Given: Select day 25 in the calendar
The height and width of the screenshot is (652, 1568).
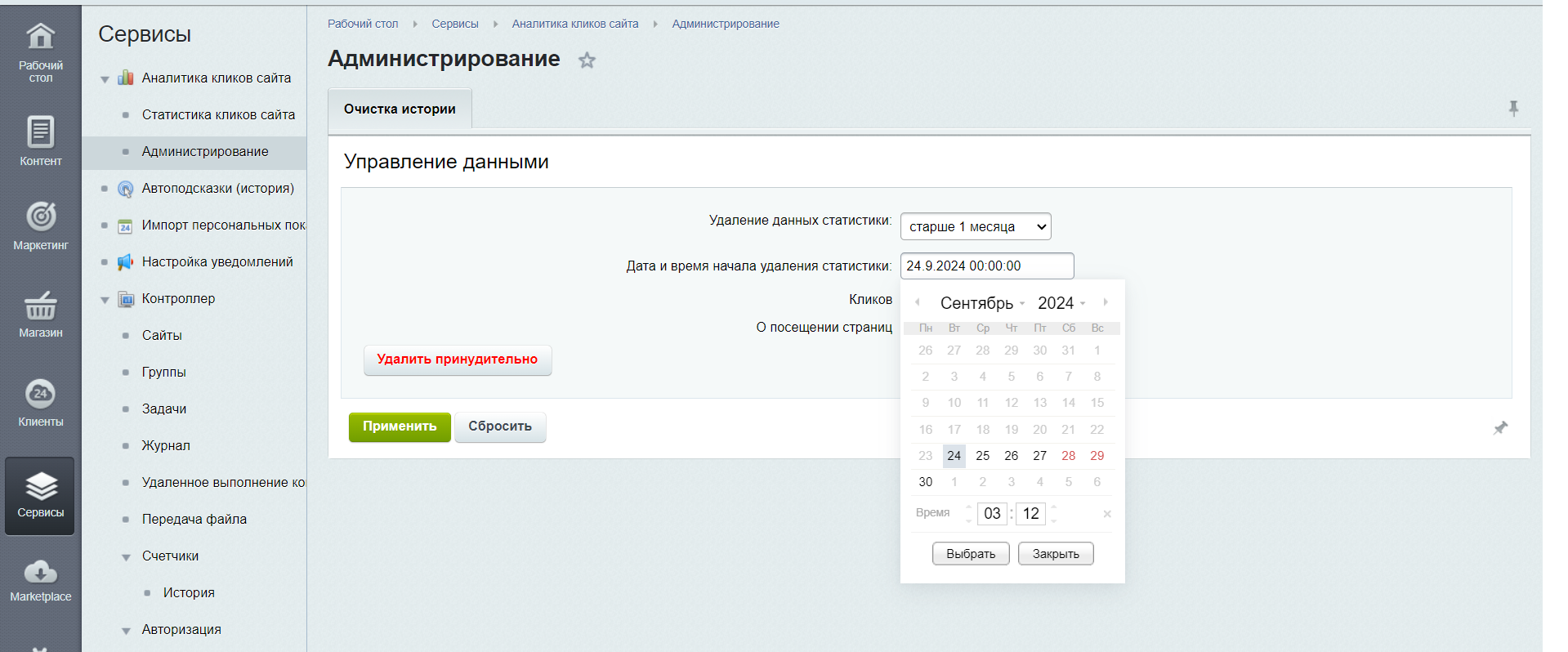Looking at the screenshot, I should 982,456.
